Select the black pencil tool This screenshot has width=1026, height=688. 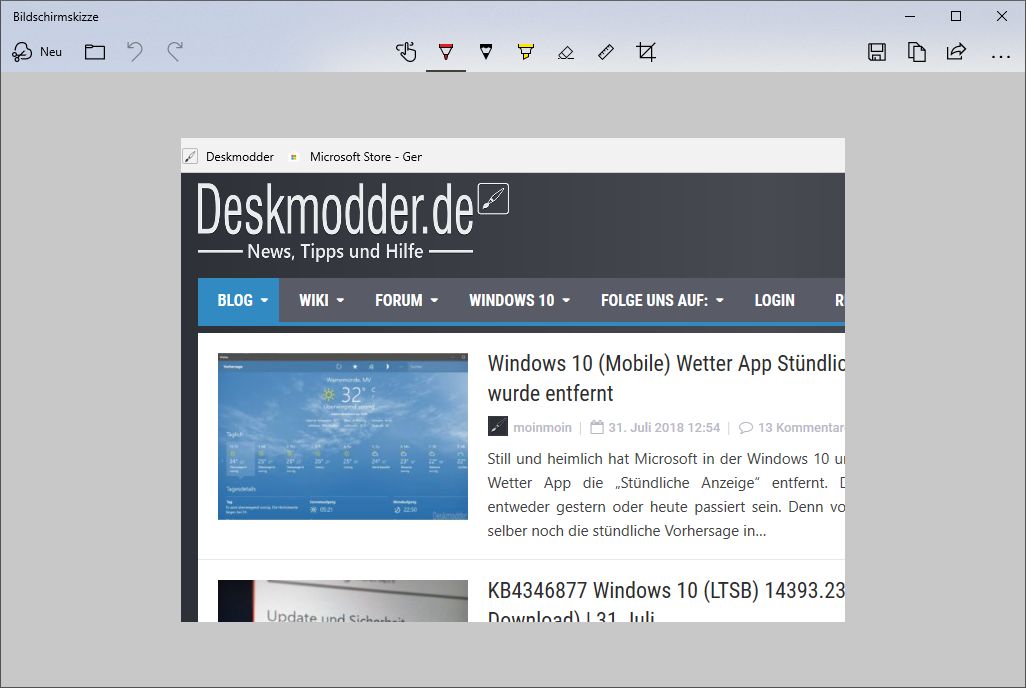point(486,52)
